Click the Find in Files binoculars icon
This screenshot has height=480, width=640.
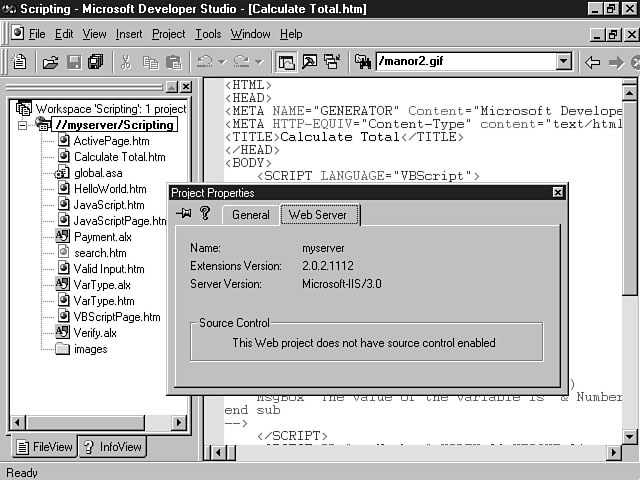(355, 62)
